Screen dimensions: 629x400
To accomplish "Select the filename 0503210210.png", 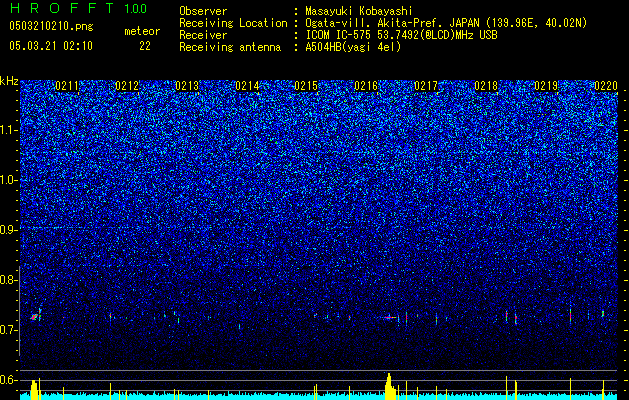I will click(51, 26).
